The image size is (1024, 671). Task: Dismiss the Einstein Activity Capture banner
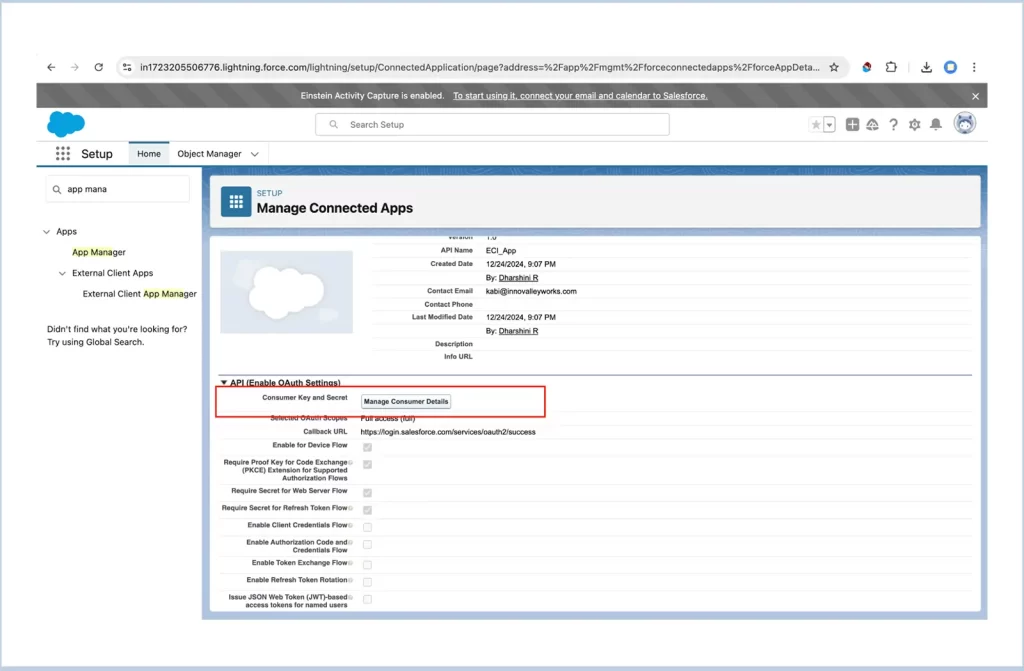click(x=975, y=96)
